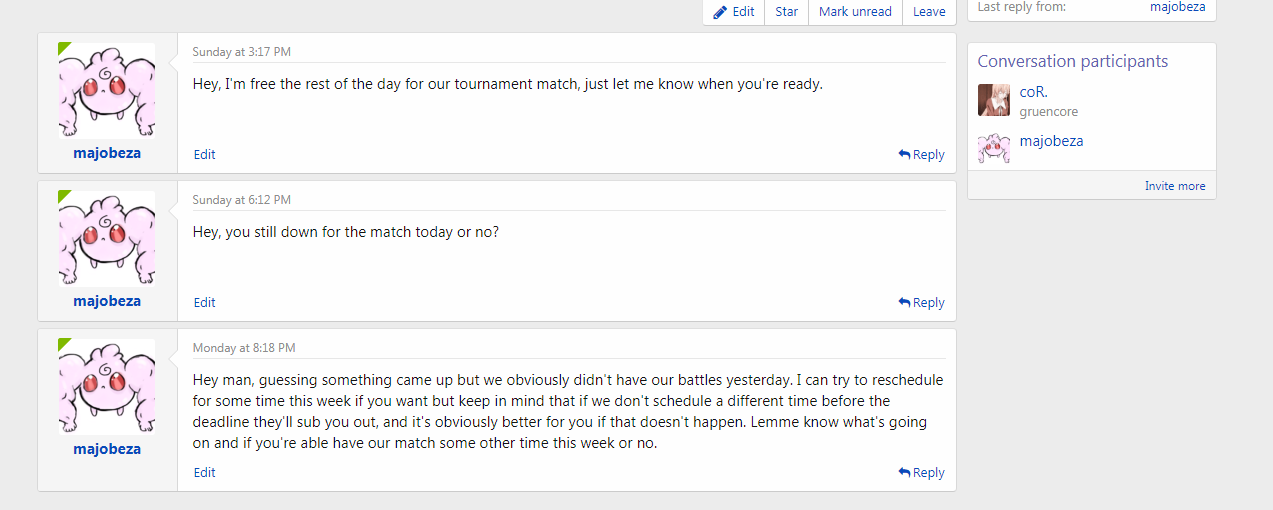Screen dimensions: 1273x510
Task: Click majobeza avatar on first message
Action: [x=107, y=90]
